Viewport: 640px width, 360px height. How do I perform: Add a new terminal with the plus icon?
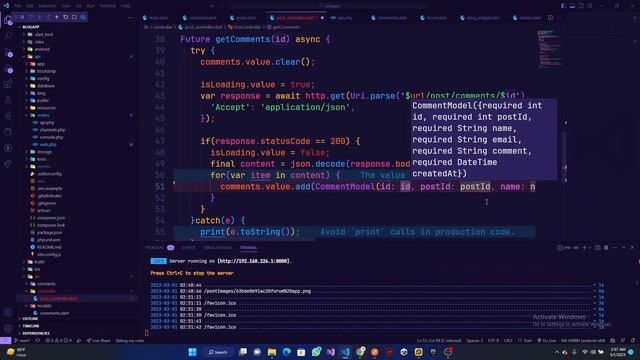tap(584, 247)
